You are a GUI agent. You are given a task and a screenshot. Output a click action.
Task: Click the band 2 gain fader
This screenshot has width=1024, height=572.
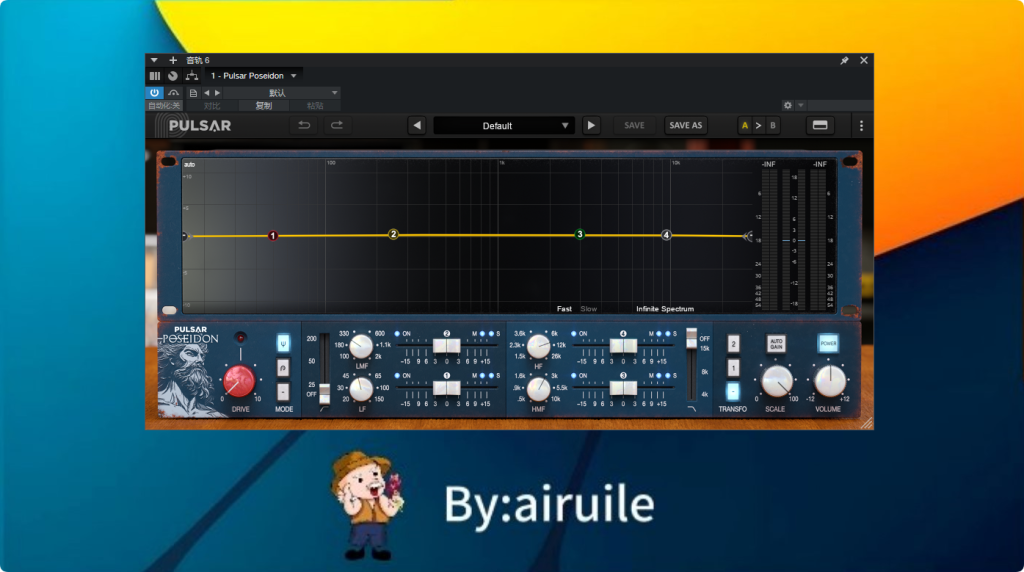(x=447, y=345)
